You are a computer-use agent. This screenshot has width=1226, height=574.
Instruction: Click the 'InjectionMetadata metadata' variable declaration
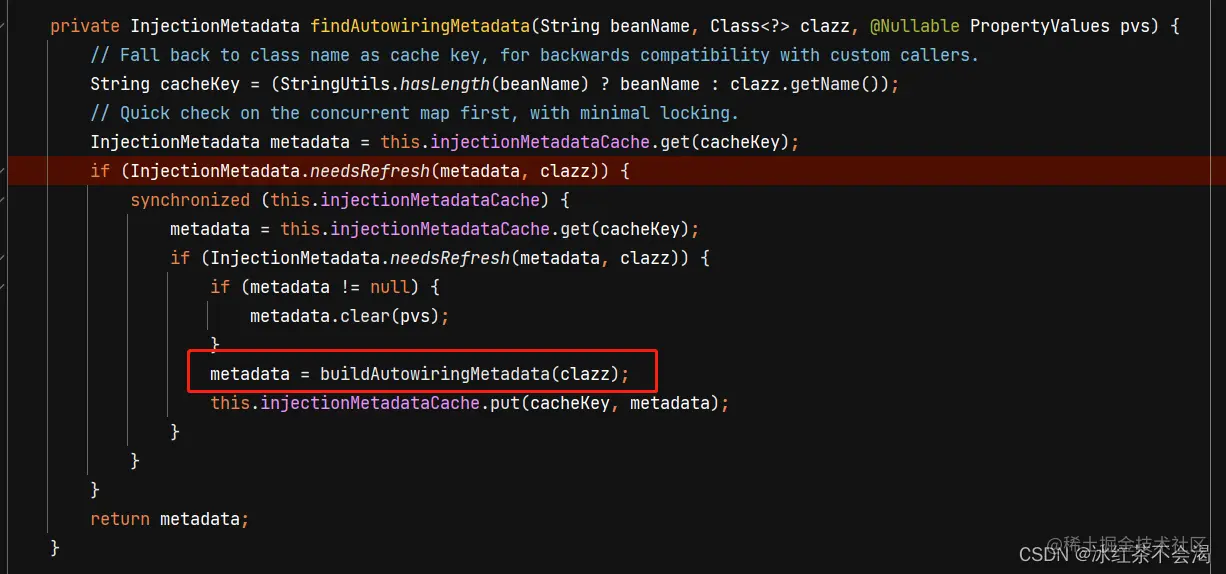220,142
